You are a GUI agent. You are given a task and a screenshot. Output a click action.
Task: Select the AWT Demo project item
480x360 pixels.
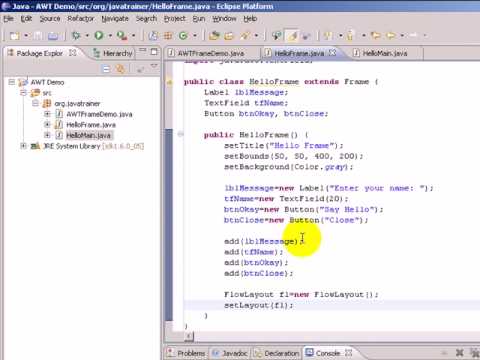(x=47, y=82)
